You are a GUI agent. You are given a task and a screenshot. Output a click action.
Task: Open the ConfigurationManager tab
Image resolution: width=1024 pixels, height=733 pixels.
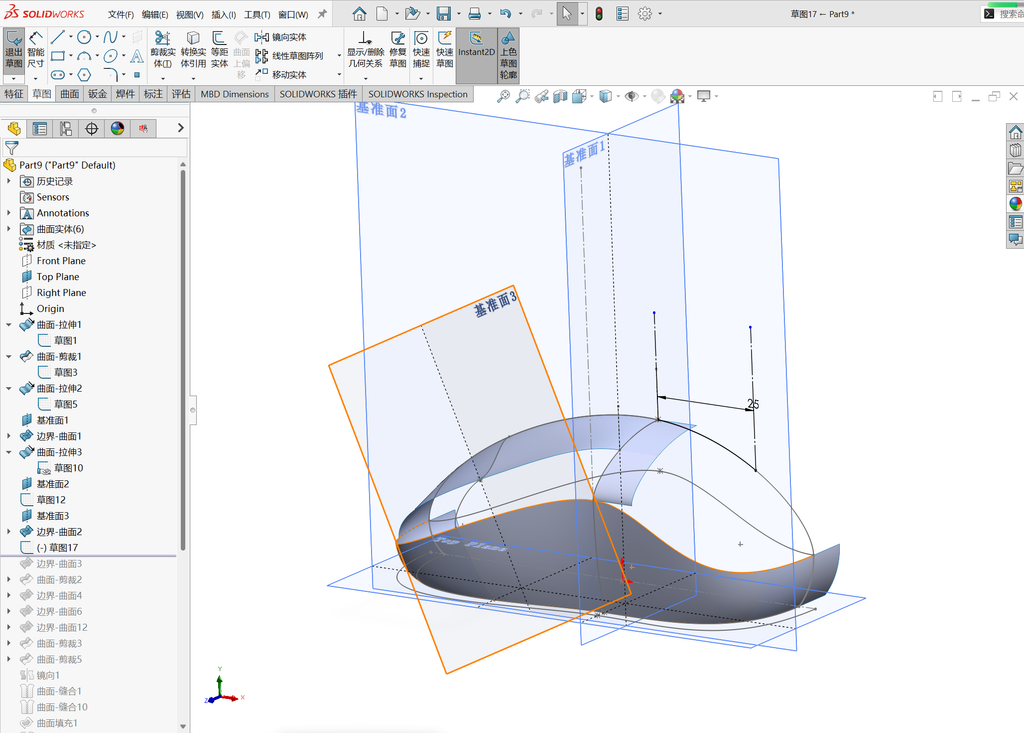click(66, 129)
